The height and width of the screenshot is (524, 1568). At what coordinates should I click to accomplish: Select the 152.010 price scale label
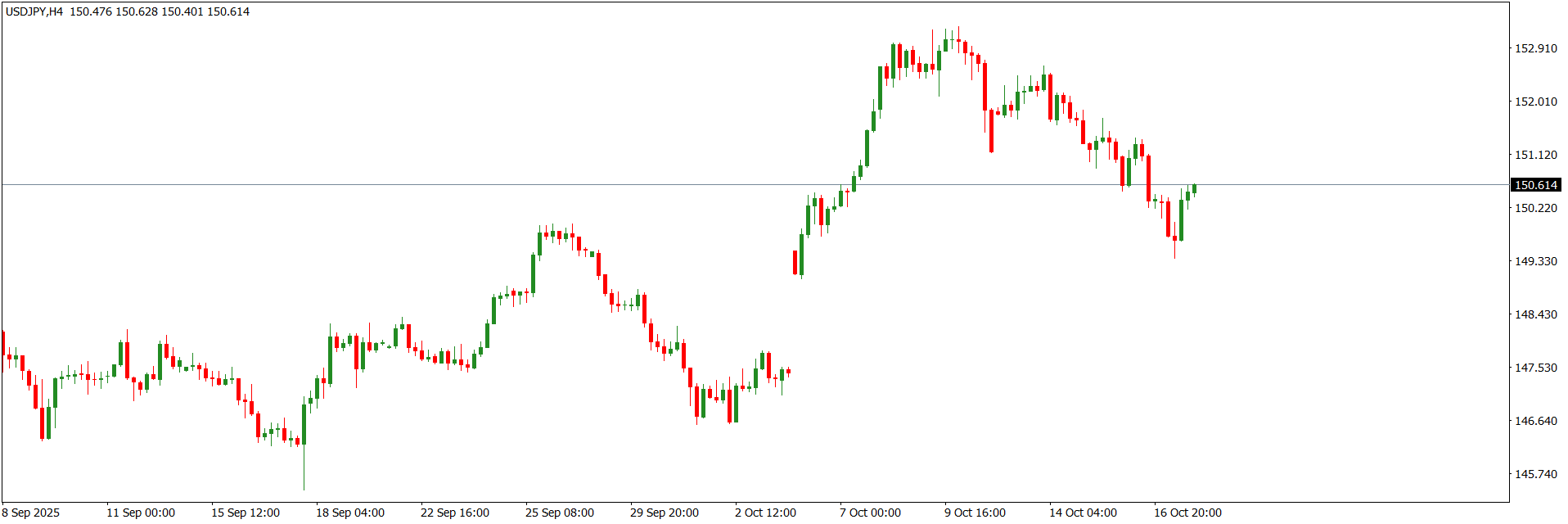1535,102
